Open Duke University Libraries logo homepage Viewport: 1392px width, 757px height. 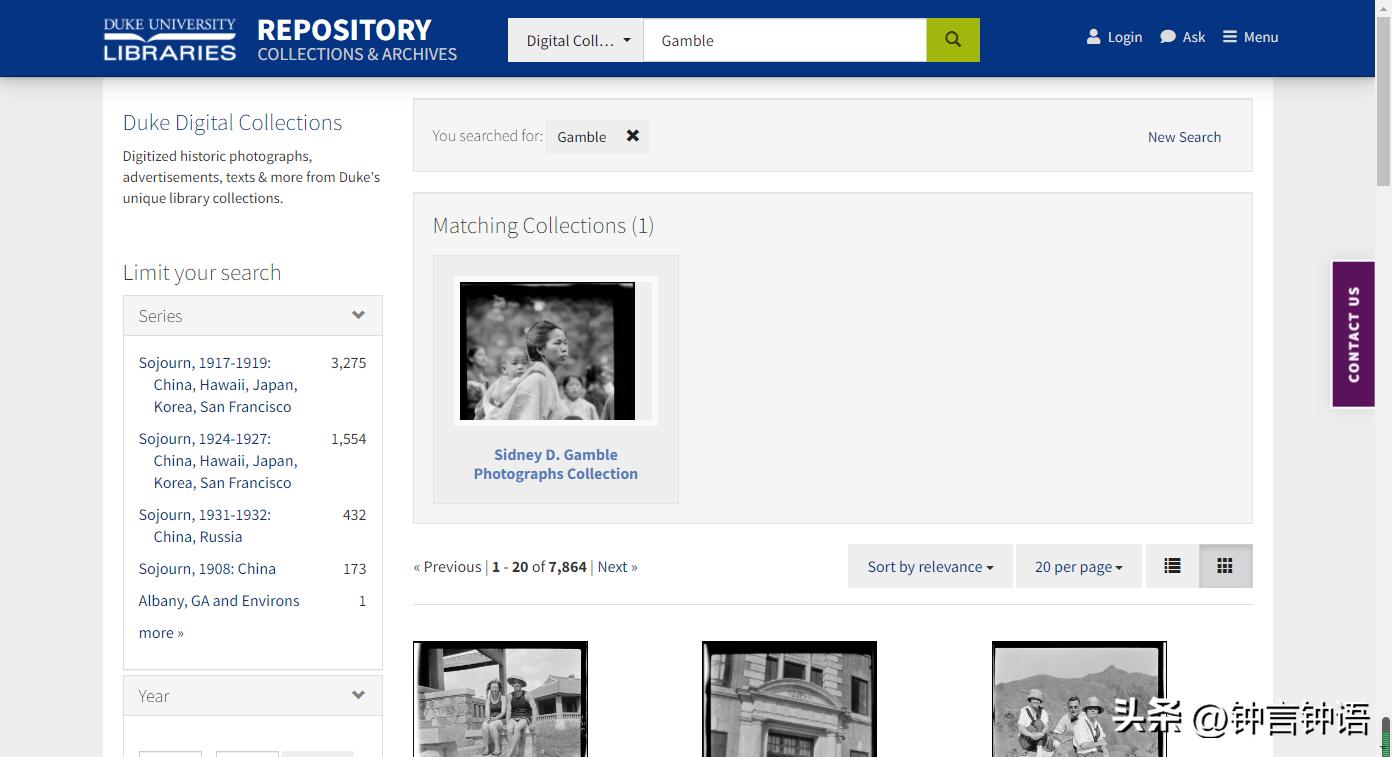pyautogui.click(x=170, y=39)
